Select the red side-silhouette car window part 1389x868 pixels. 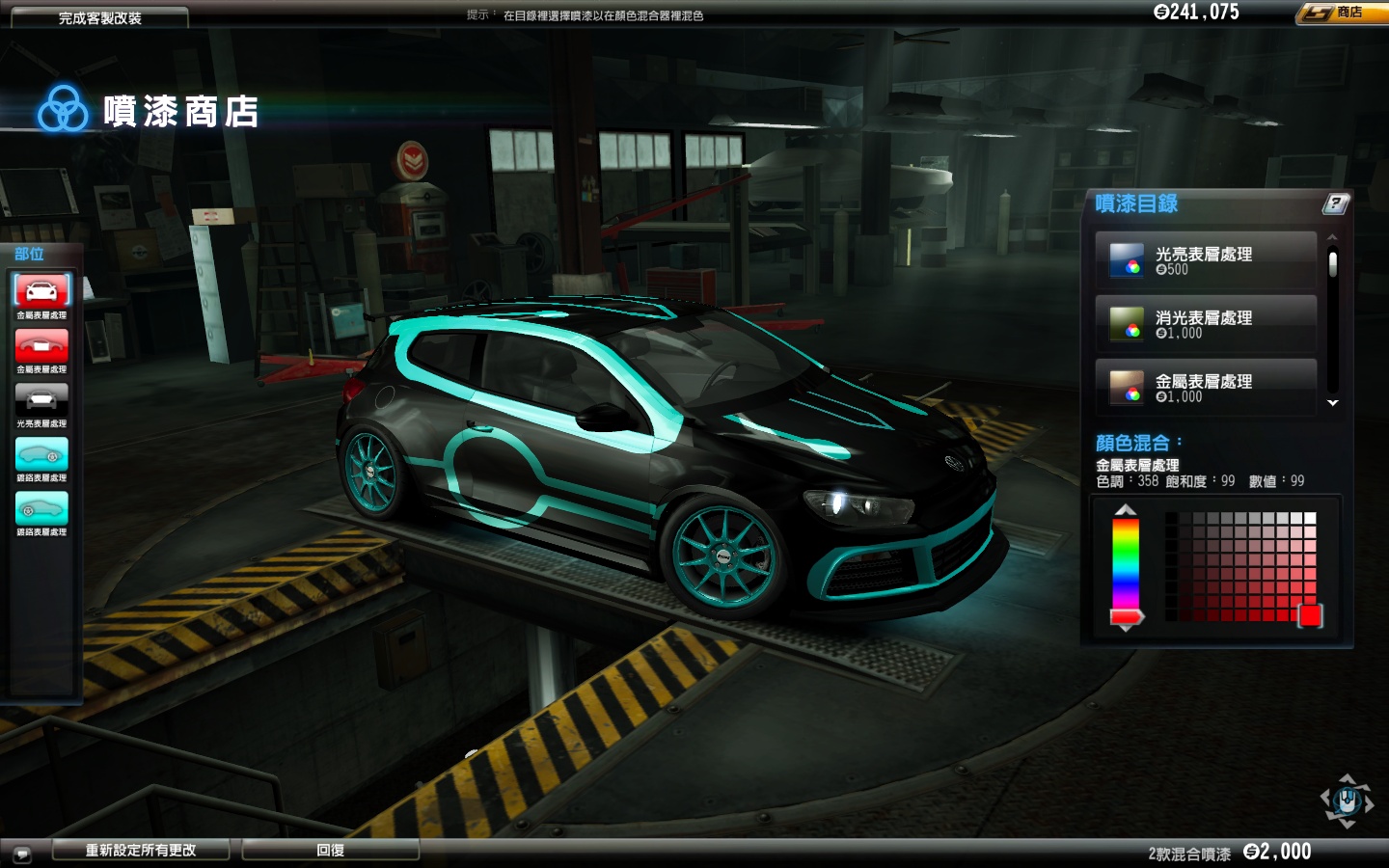(41, 345)
